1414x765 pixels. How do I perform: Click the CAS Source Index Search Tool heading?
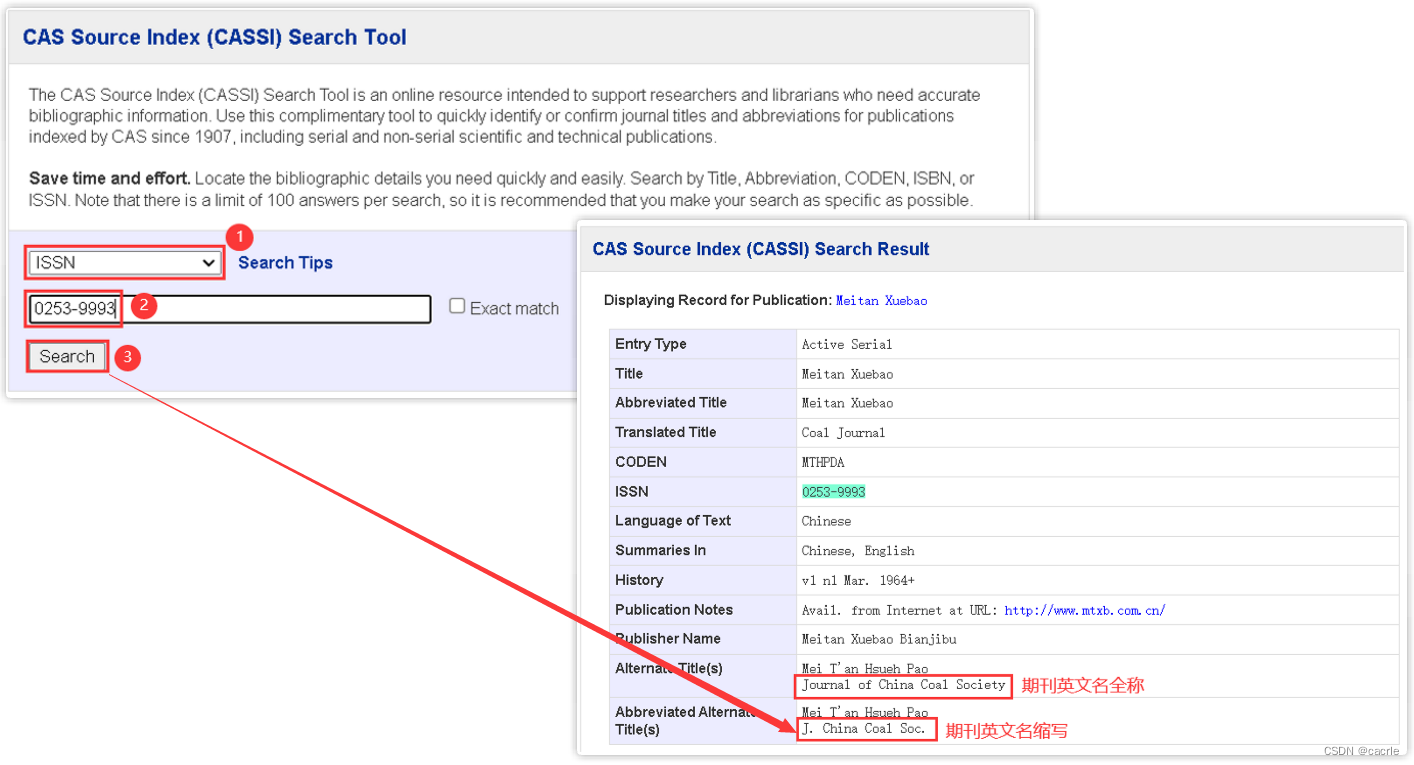[215, 38]
